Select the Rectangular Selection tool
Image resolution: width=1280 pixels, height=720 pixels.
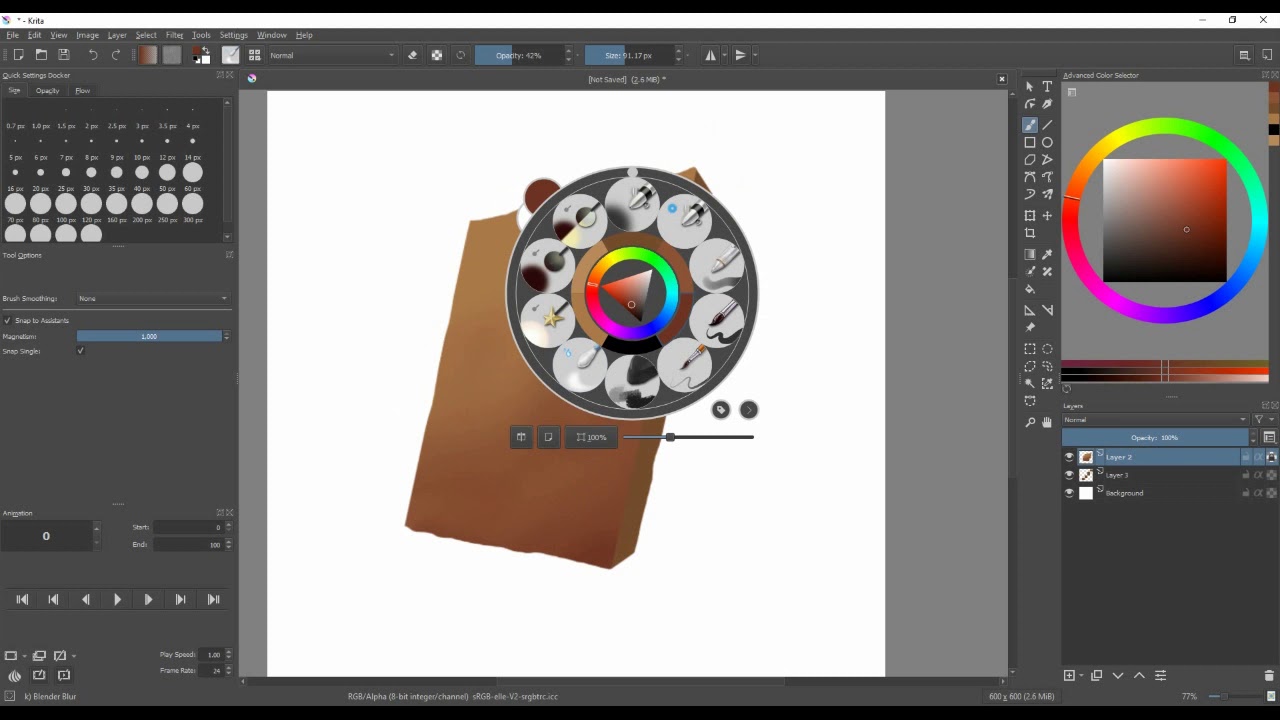1030,349
